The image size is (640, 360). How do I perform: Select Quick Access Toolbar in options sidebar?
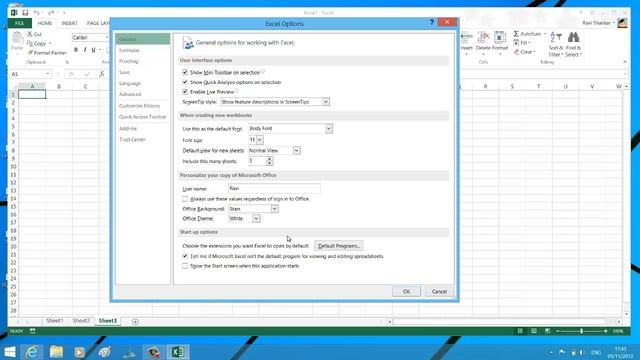click(142, 117)
